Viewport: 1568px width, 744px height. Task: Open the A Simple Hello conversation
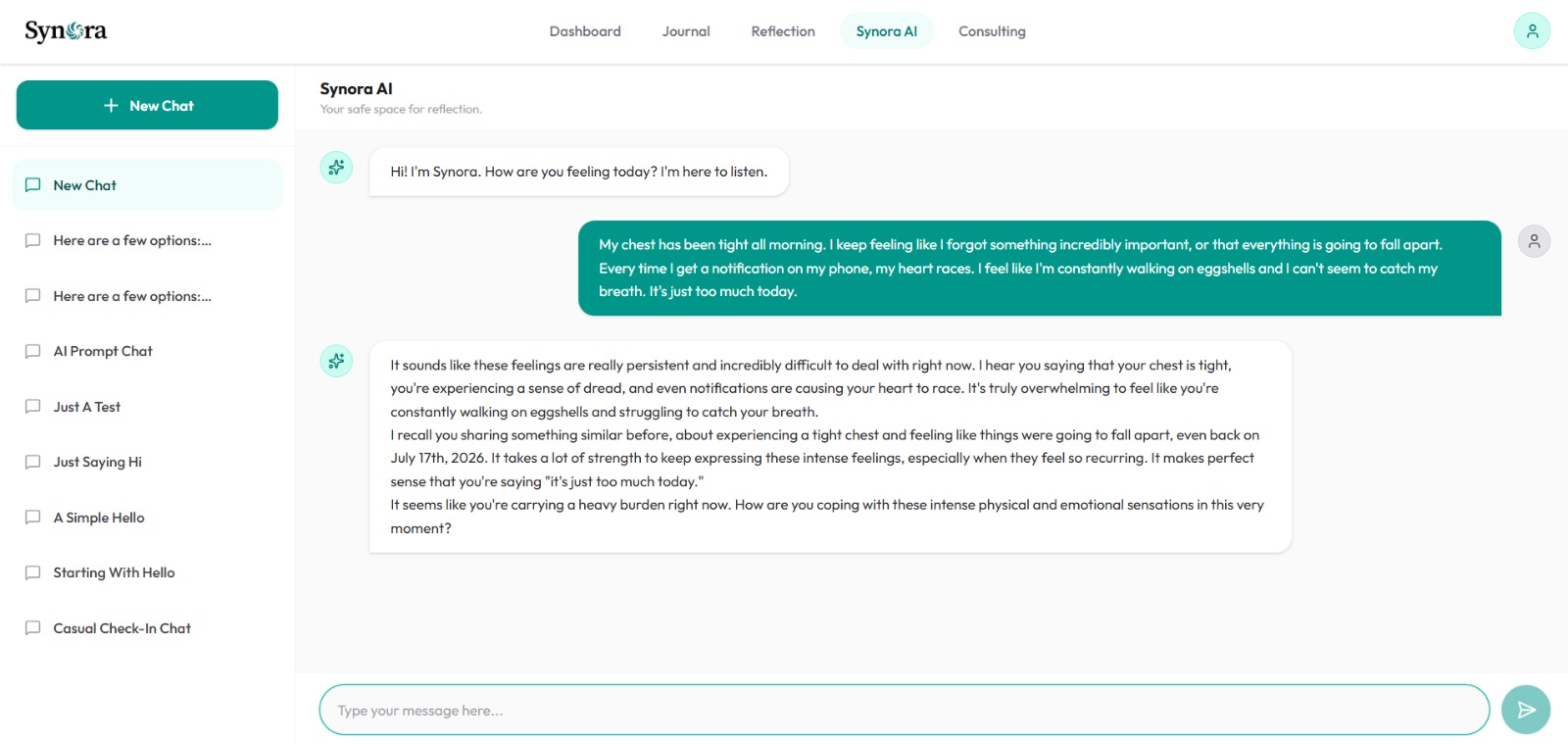(147, 518)
